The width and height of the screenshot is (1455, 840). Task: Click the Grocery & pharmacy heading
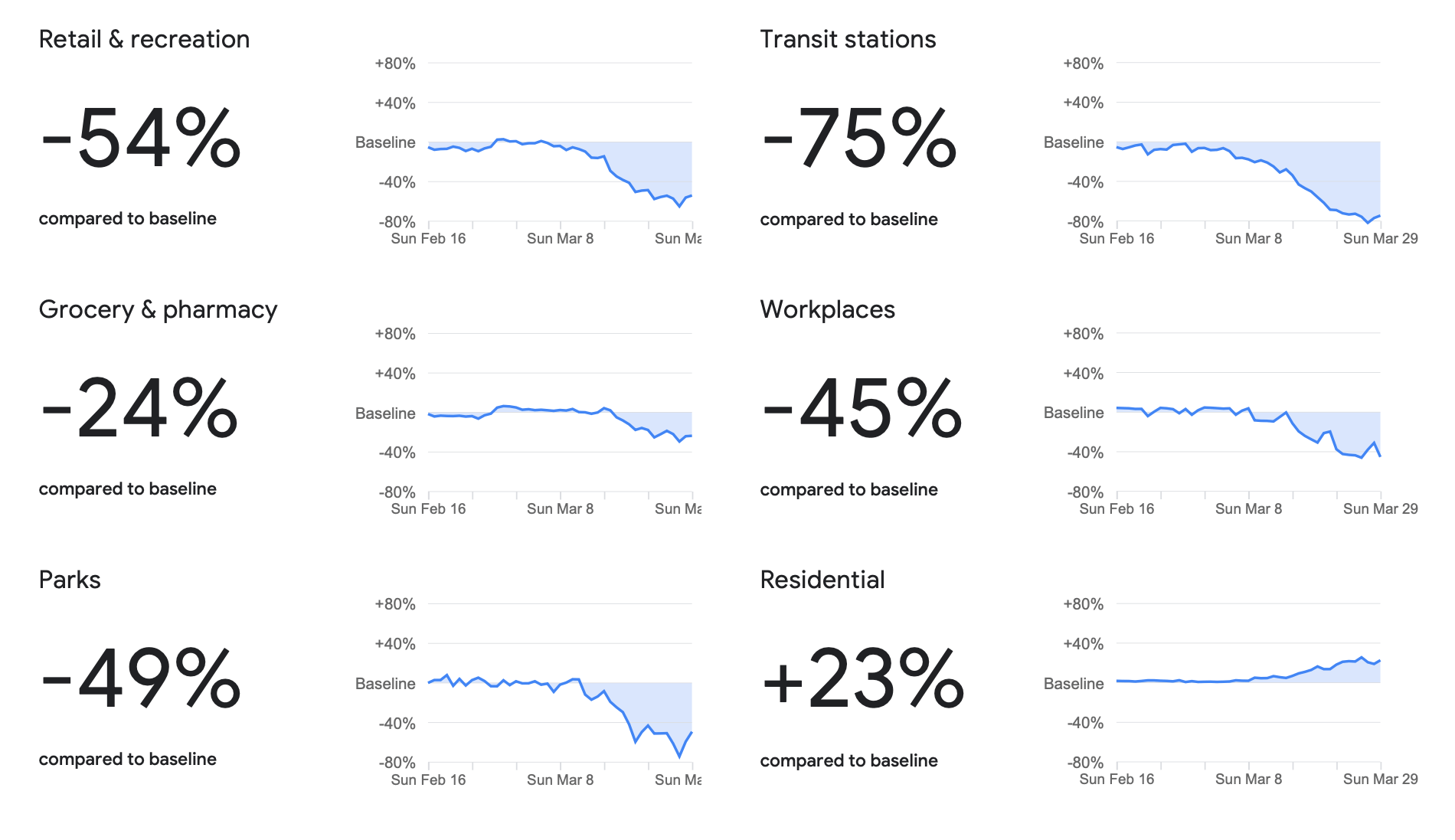(x=158, y=309)
